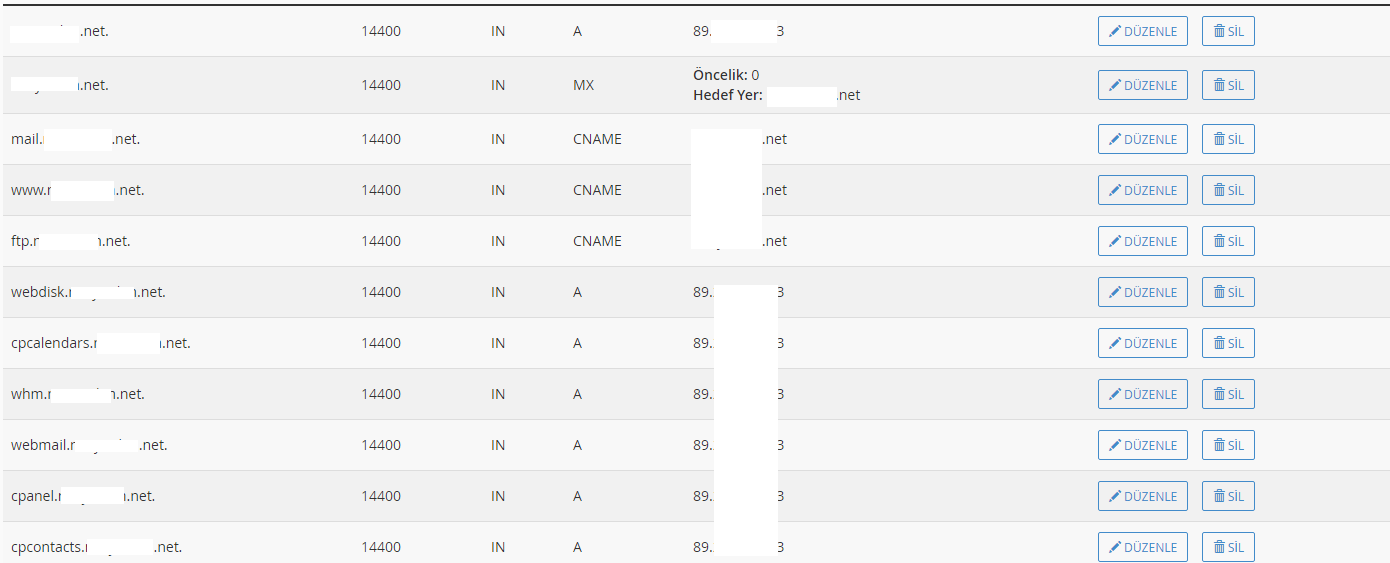Edit the cpcontacts record using DÜZENLE
The width and height of the screenshot is (1390, 563).
(1143, 547)
